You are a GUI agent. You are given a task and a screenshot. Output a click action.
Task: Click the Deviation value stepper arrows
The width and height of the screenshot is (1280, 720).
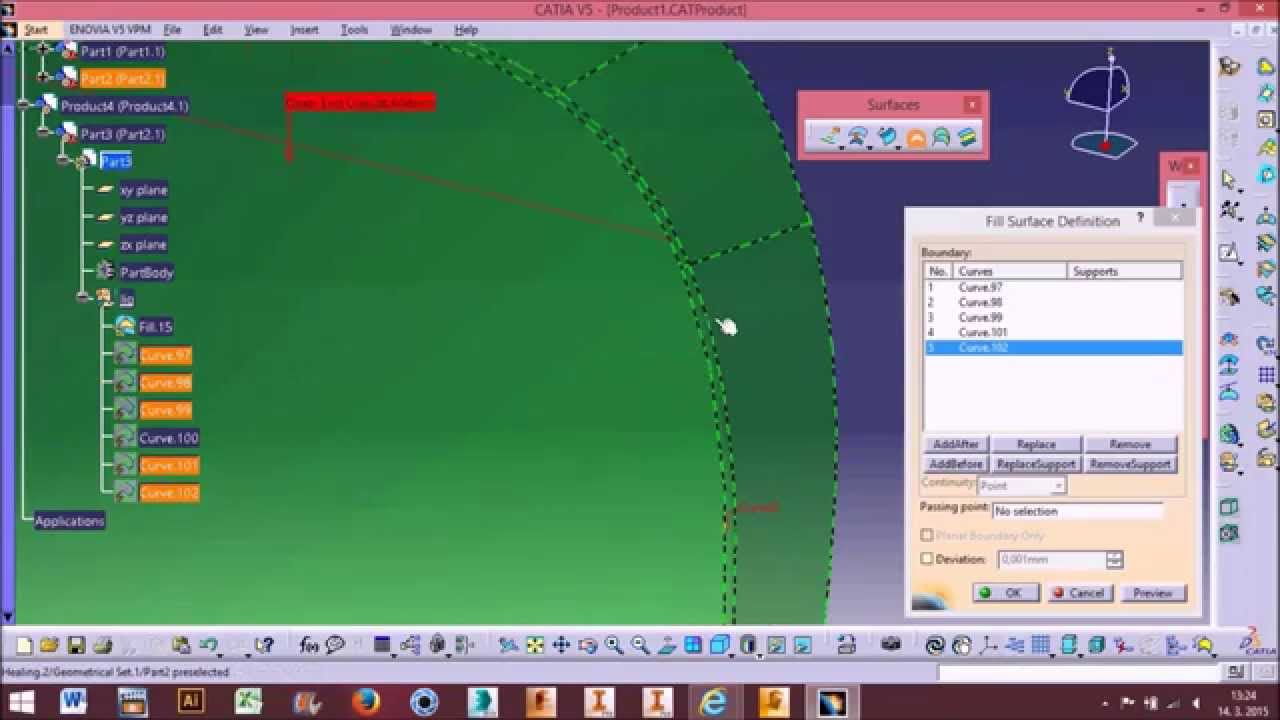click(1115, 560)
